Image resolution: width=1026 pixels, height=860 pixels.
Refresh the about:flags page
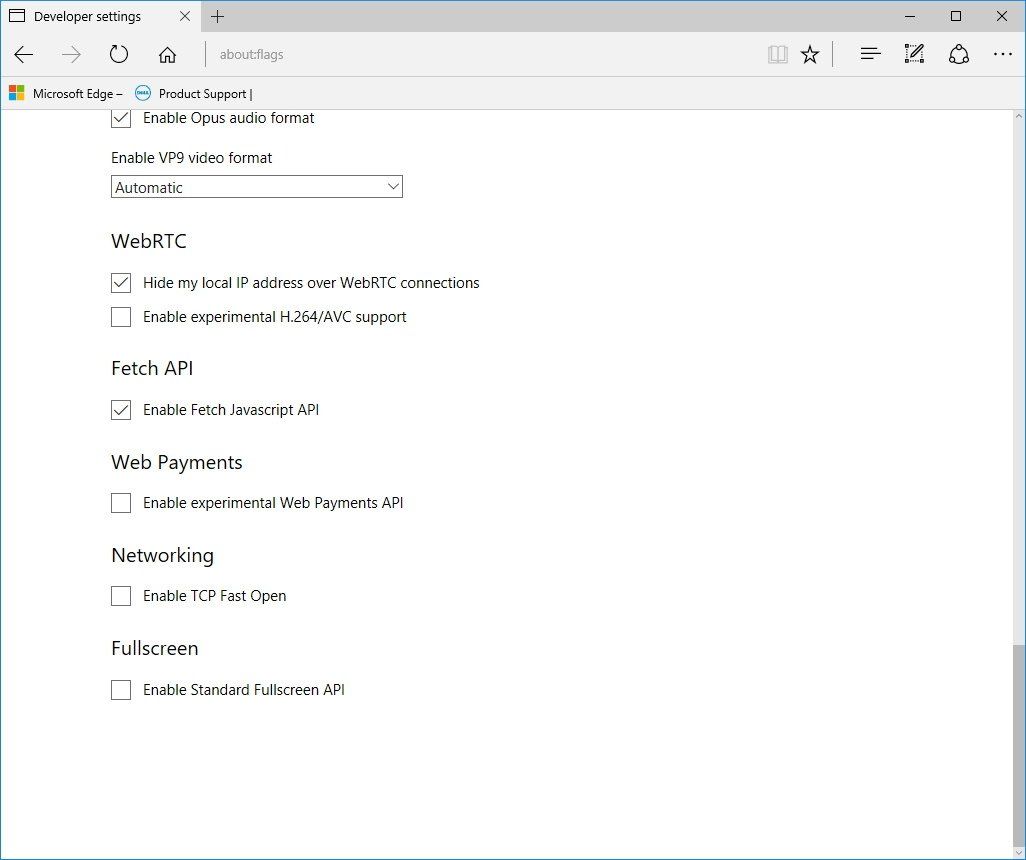click(119, 54)
